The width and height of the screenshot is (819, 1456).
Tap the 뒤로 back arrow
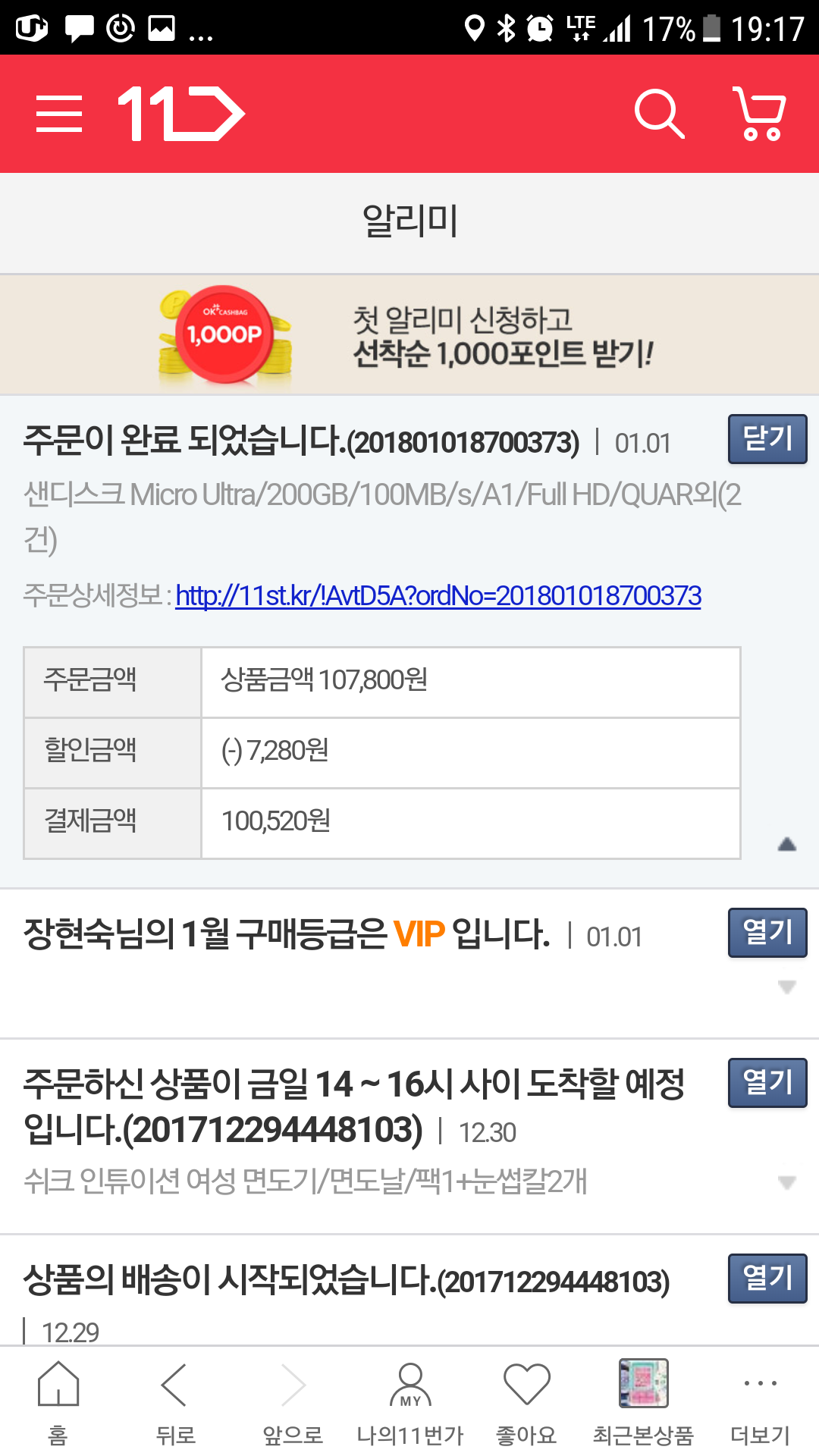(175, 1403)
